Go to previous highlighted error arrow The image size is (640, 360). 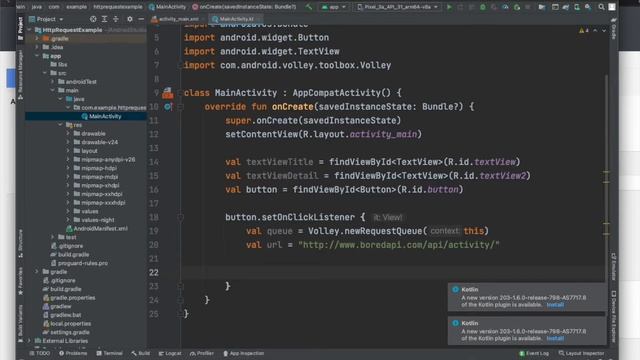point(595,31)
